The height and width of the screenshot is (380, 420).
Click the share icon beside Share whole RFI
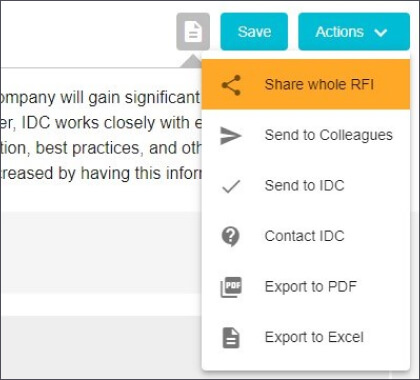pos(231,85)
